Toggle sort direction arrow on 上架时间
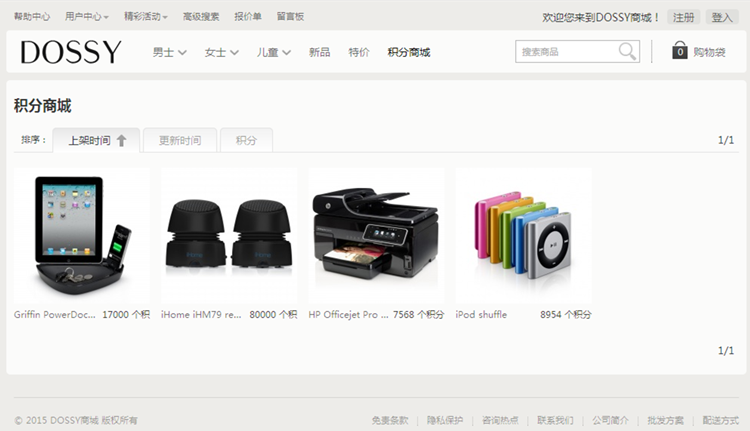This screenshot has width=750, height=431. tap(121, 141)
